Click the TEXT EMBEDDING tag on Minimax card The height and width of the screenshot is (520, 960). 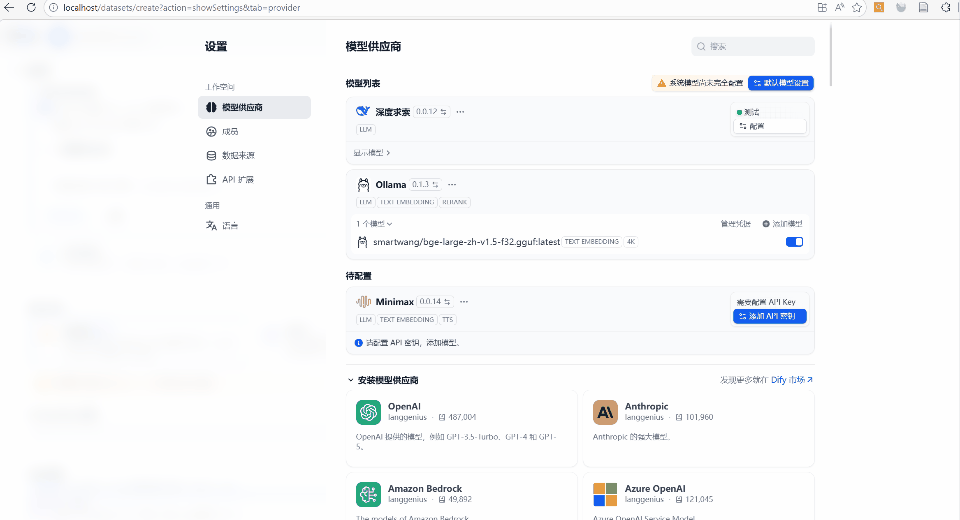pos(407,320)
